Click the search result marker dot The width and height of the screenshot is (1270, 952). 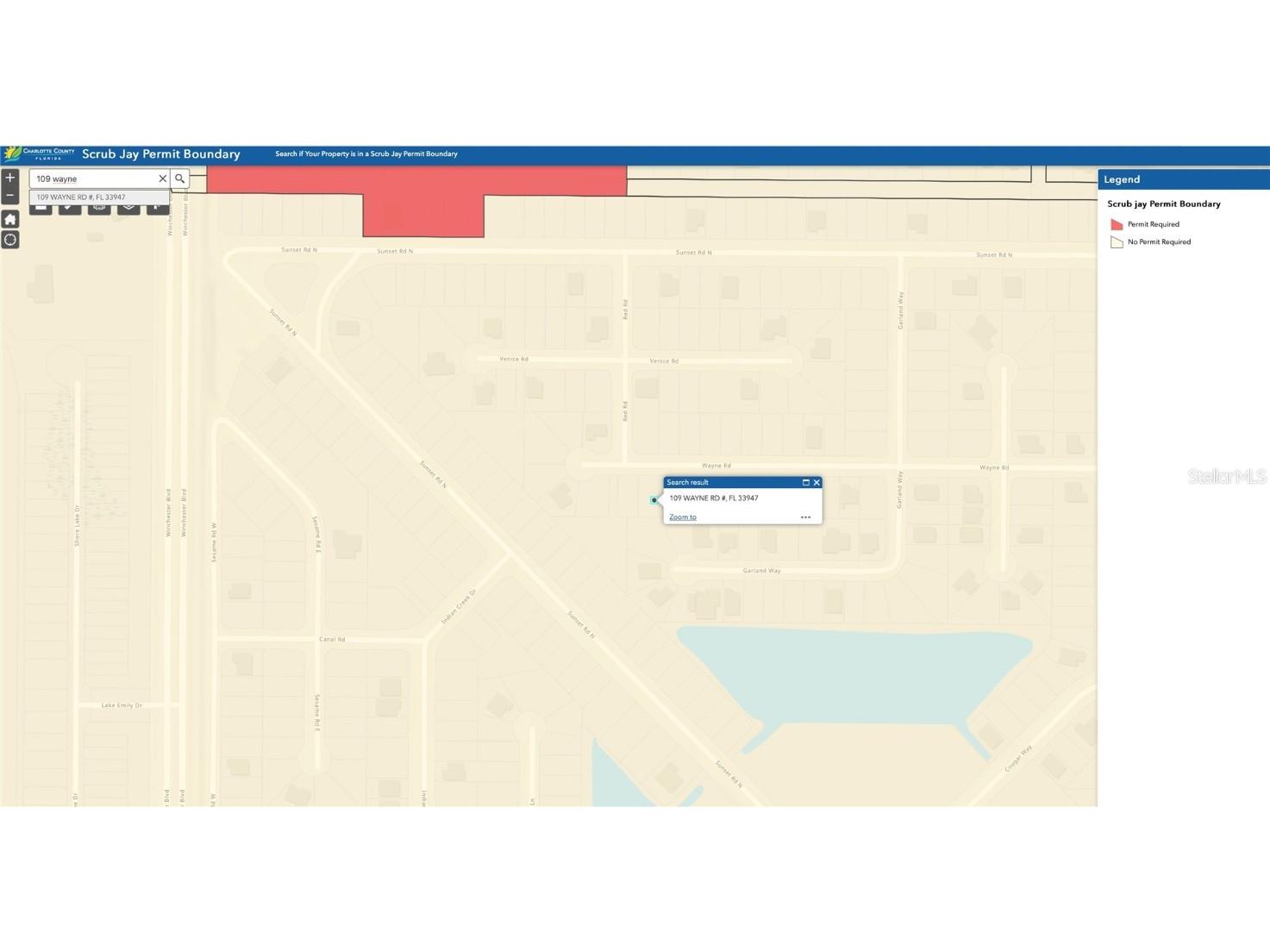[x=654, y=500]
